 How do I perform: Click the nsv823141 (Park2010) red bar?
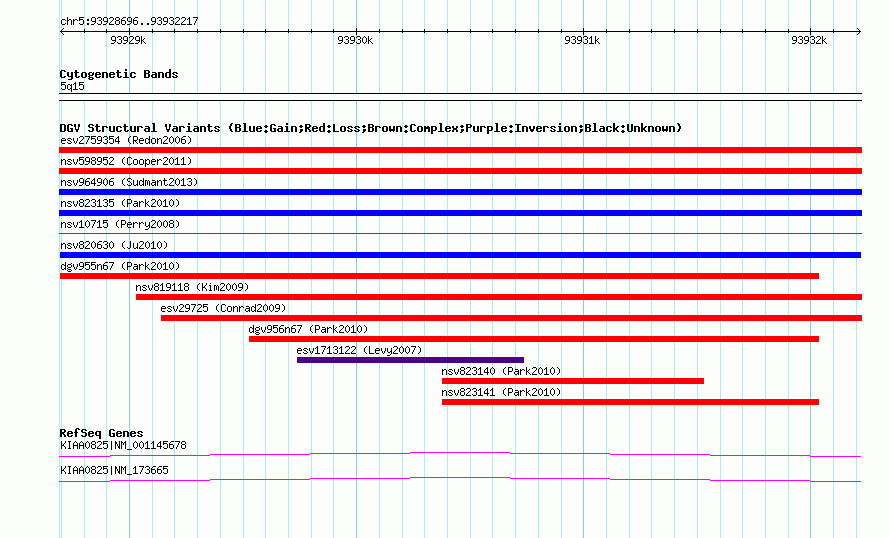(x=630, y=402)
